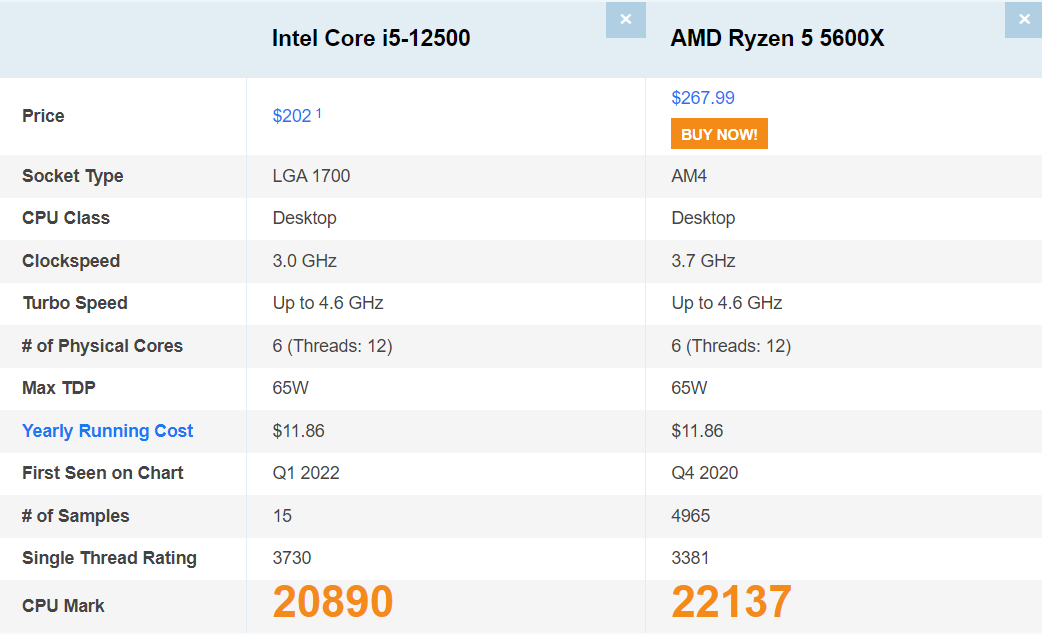Click the Price row label
The image size is (1042, 635).
coord(43,116)
